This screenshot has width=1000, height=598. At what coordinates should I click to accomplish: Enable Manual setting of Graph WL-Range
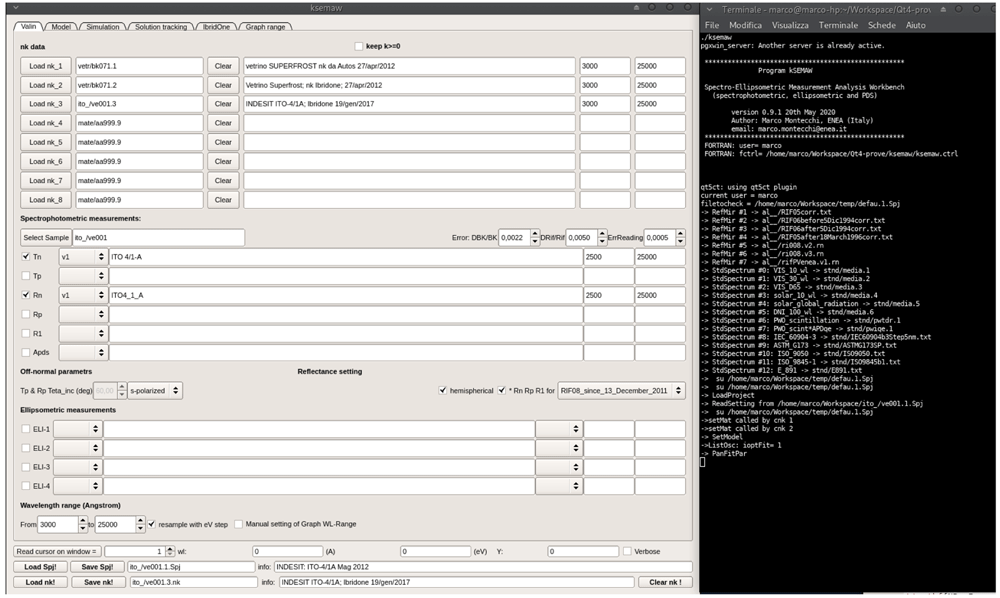[239, 525]
